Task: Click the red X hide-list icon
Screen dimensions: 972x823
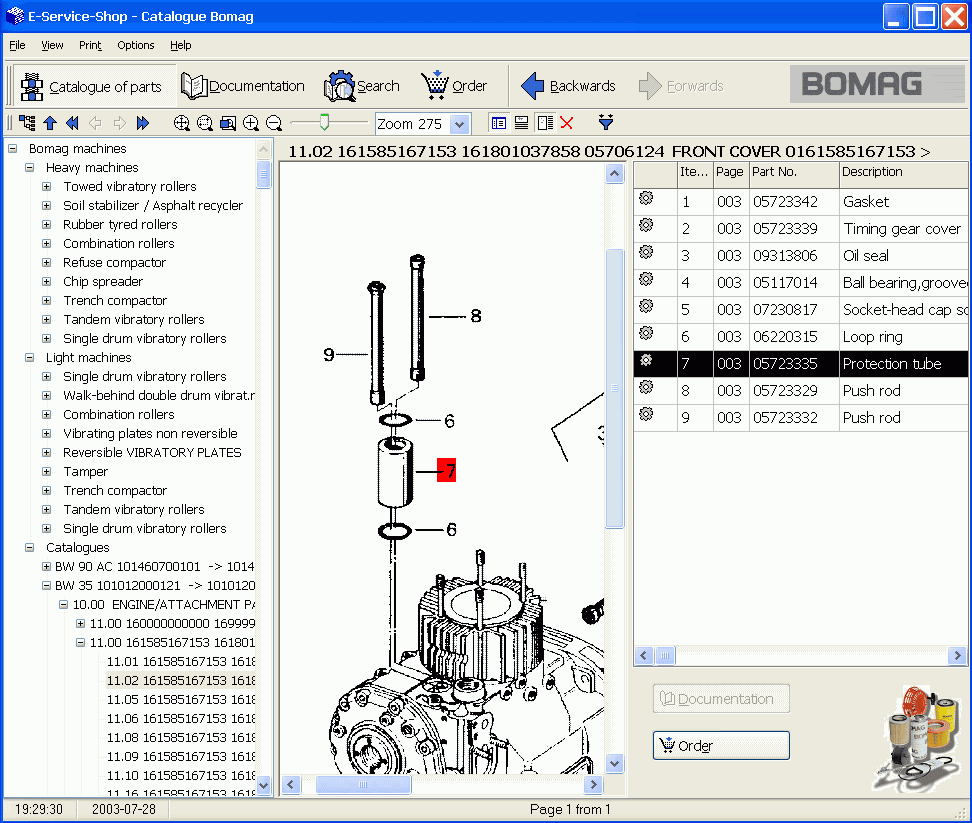Action: [x=567, y=123]
